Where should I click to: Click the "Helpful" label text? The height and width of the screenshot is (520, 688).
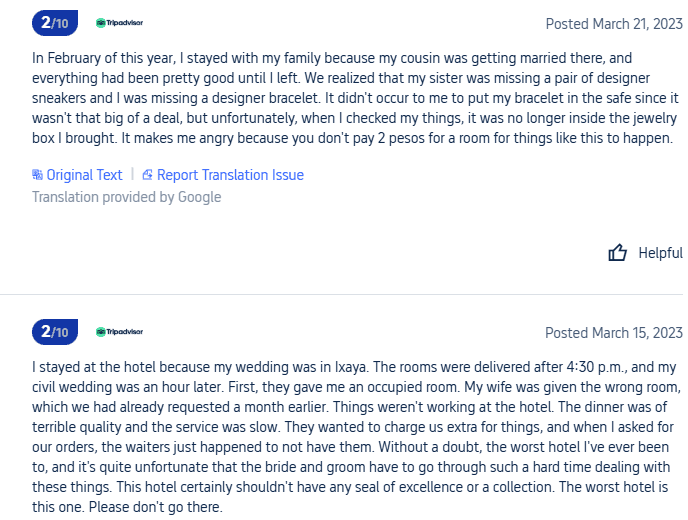pos(660,253)
